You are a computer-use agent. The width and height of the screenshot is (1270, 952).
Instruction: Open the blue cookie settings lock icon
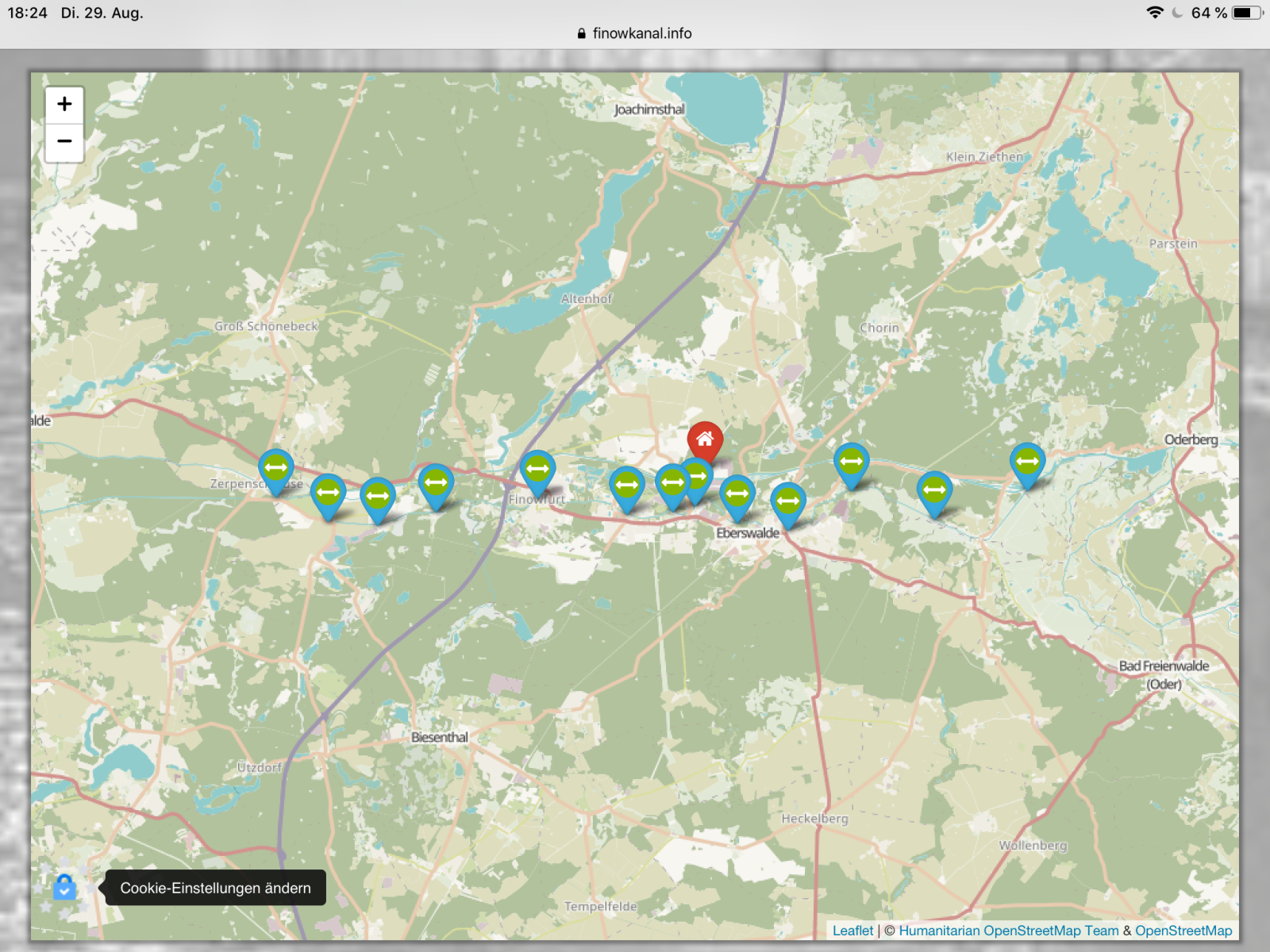(64, 887)
